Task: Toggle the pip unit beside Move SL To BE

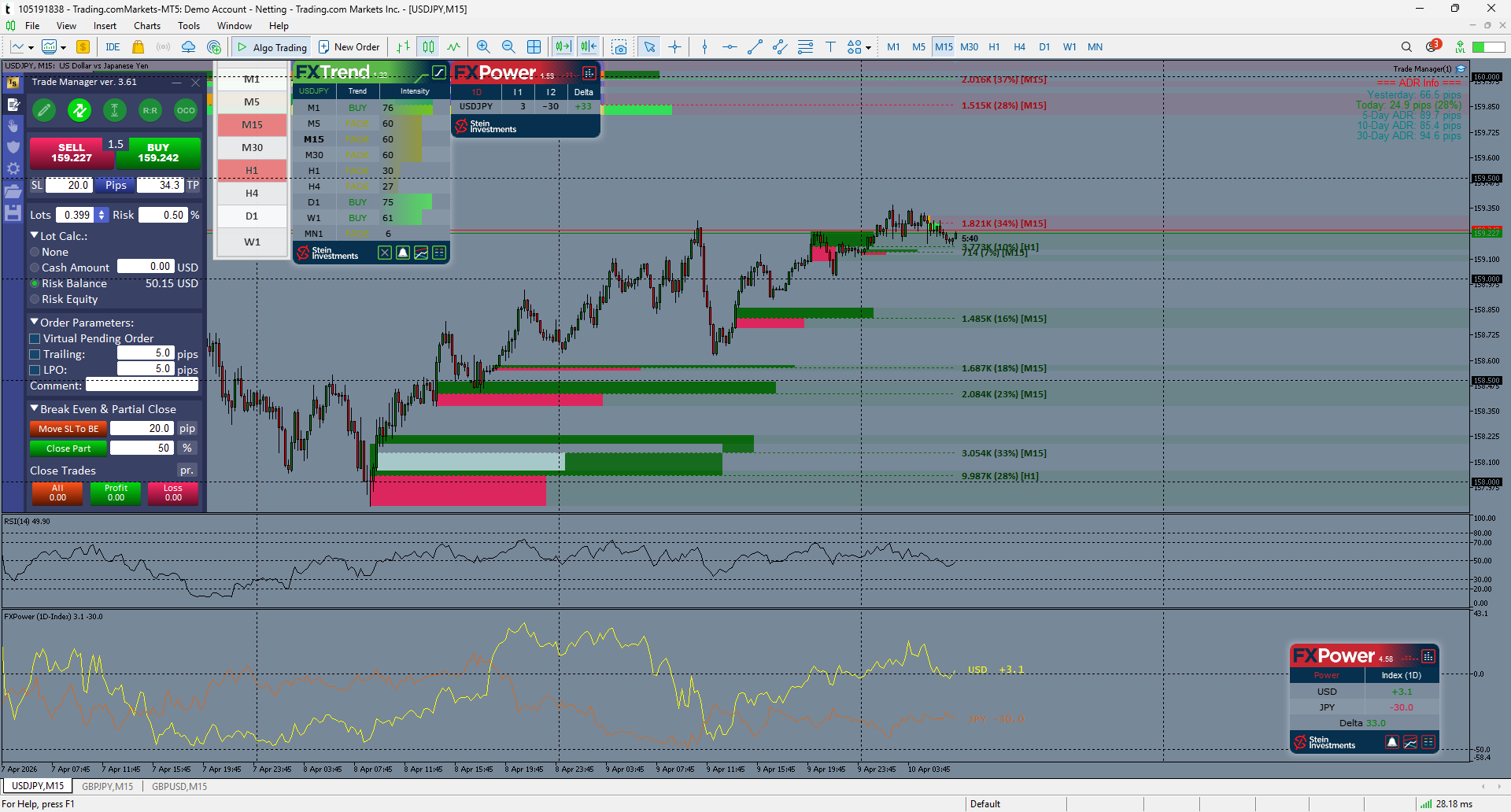Action: [x=187, y=429]
